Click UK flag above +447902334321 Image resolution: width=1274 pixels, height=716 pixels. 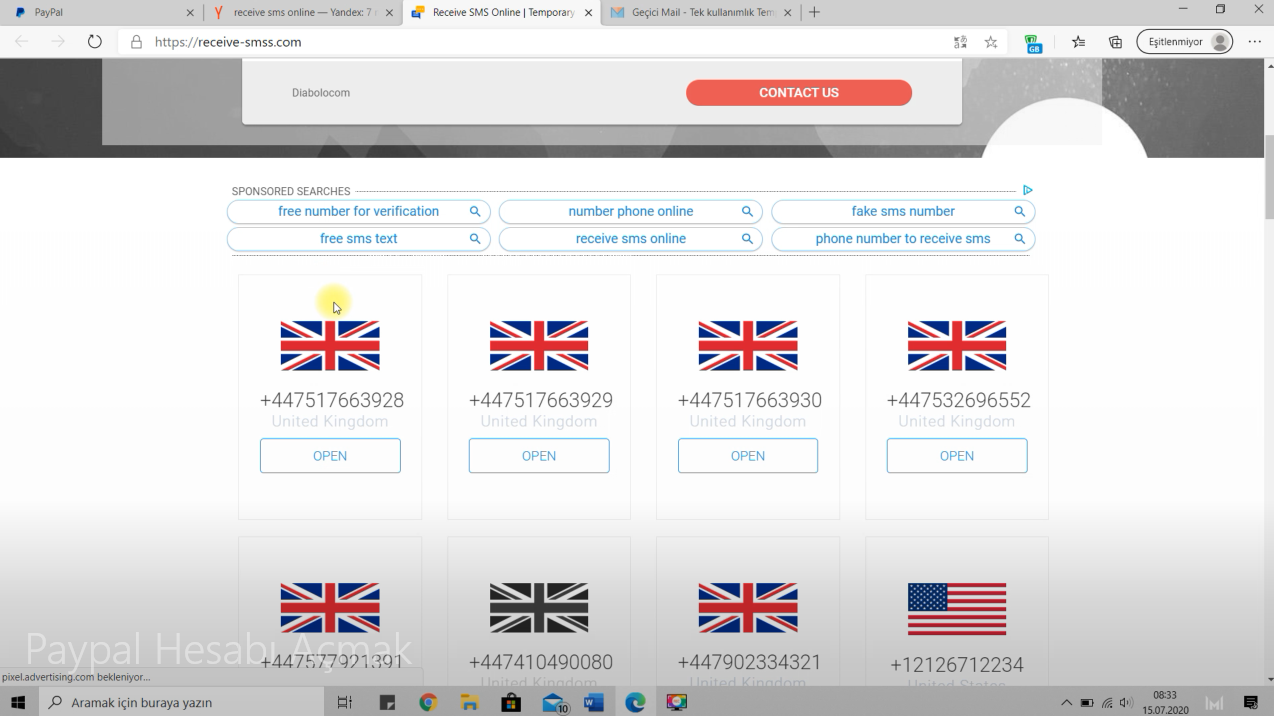pyautogui.click(x=748, y=609)
